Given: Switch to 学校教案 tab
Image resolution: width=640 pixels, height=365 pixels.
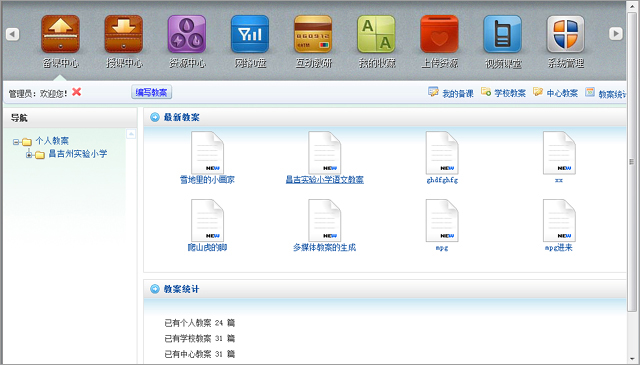Looking at the screenshot, I should pyautogui.click(x=503, y=93).
